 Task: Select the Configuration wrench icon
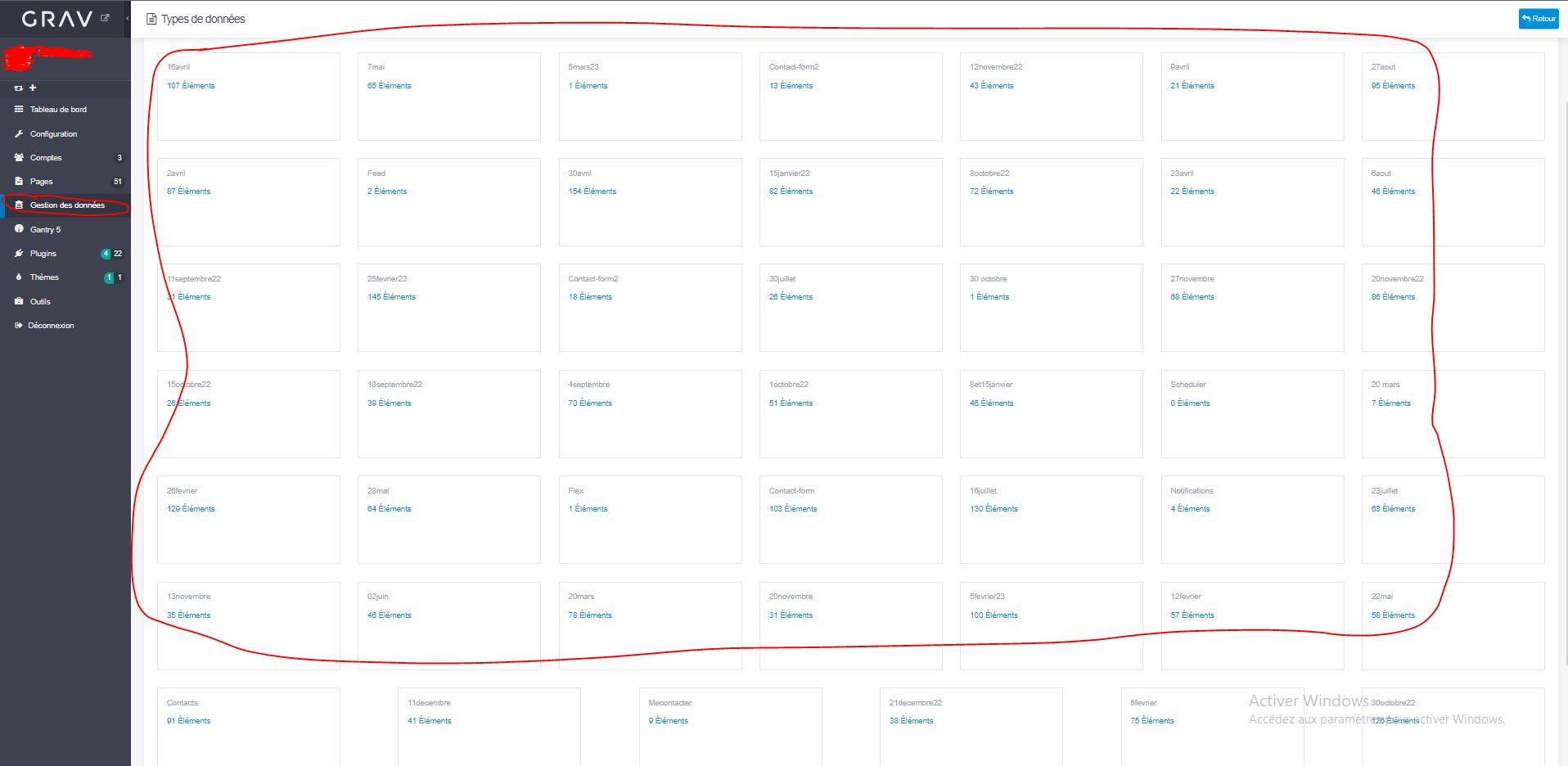18,133
